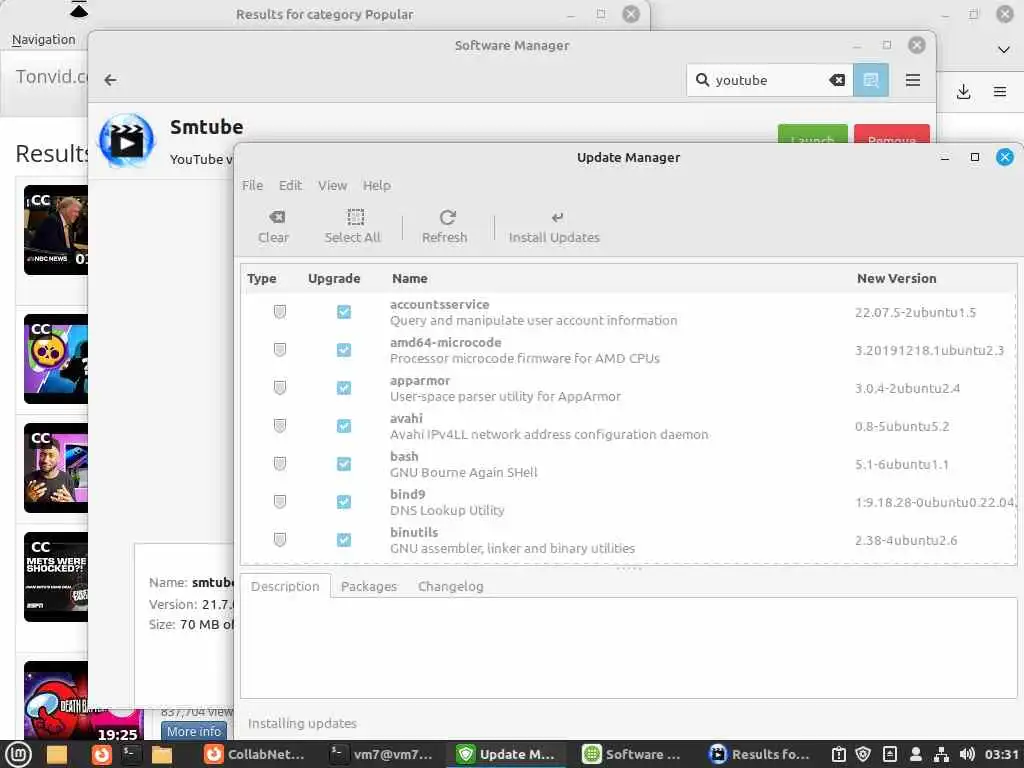Sort by the New Version column header
This screenshot has width=1024, height=768.
[896, 278]
